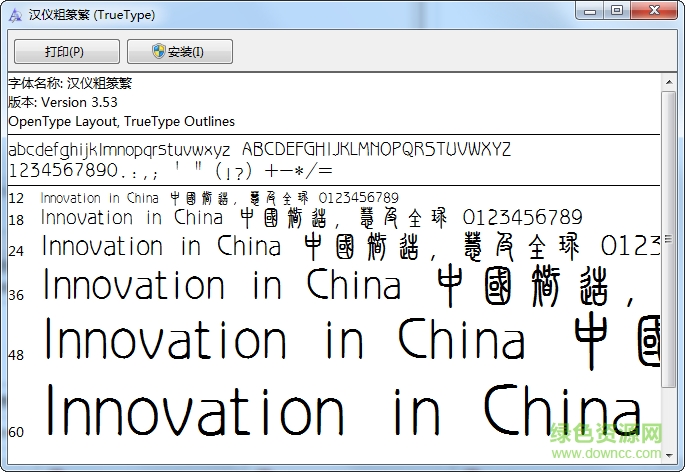Click the OpenType Layout, TrueType Outlines line
Screen dimensions: 685x472
pyautogui.click(x=121, y=121)
